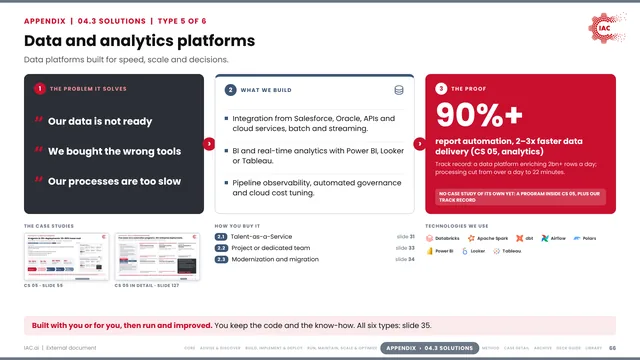
Task: Click the Track record description text
Action: click(516, 168)
